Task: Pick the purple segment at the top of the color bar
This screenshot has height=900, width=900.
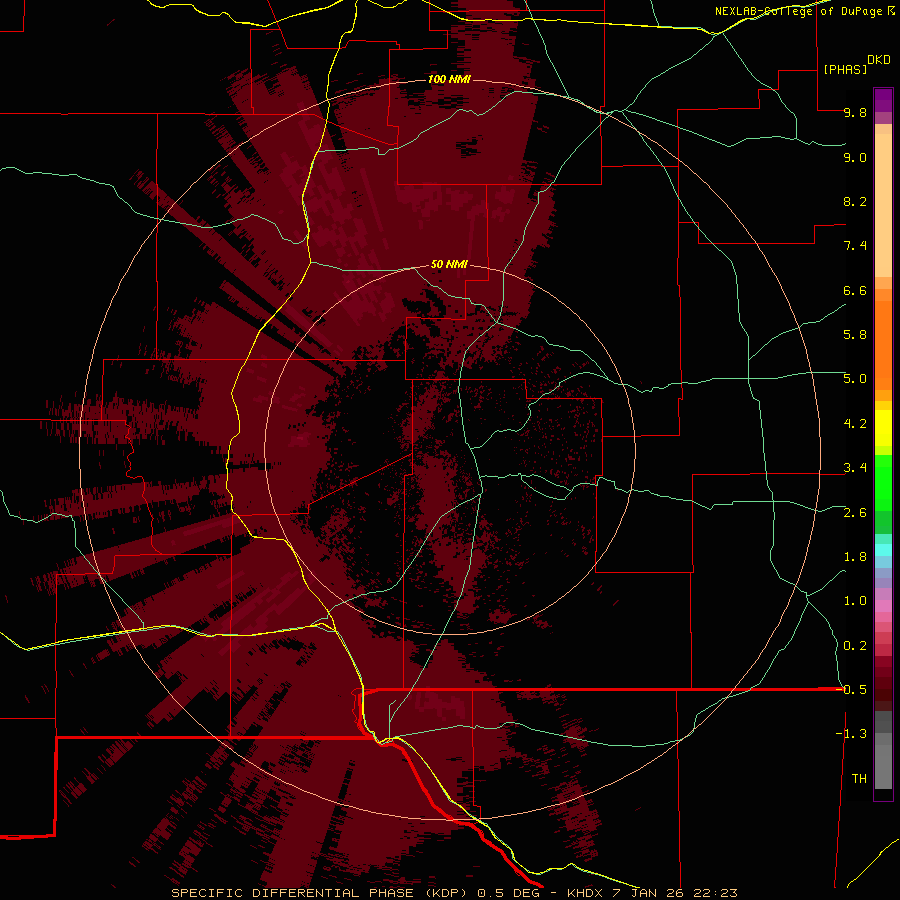Action: click(x=883, y=100)
